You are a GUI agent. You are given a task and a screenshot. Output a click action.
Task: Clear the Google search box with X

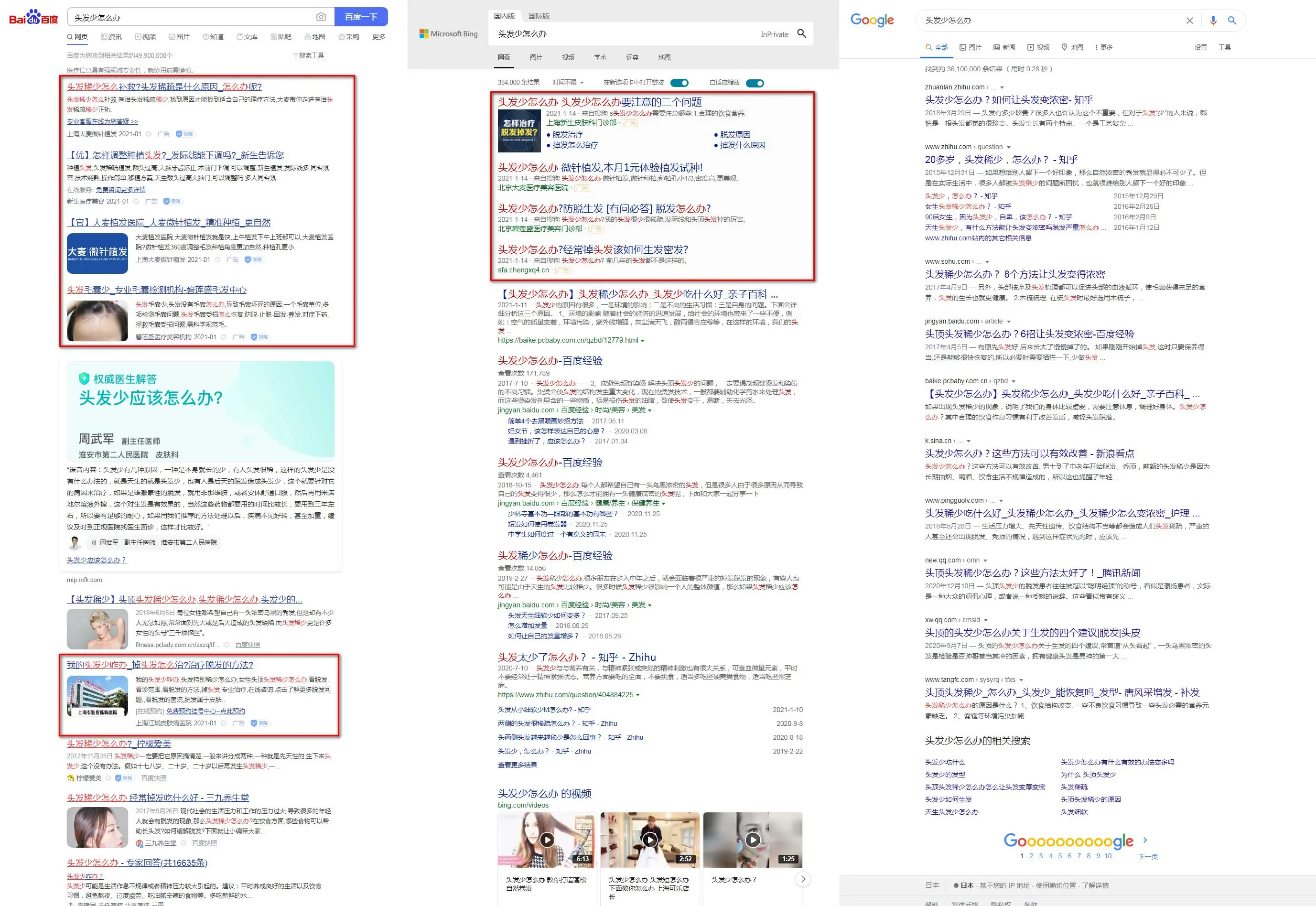(x=1189, y=21)
